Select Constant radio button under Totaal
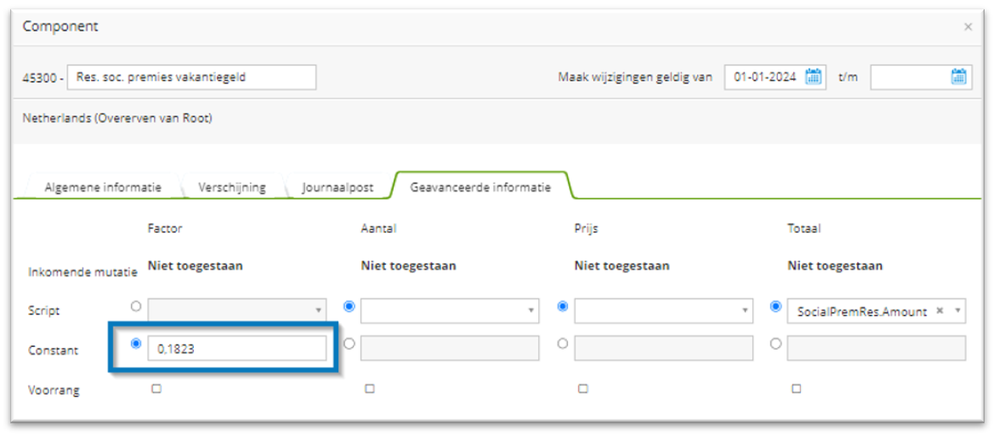Screen dimensions: 999x438 coord(776,343)
